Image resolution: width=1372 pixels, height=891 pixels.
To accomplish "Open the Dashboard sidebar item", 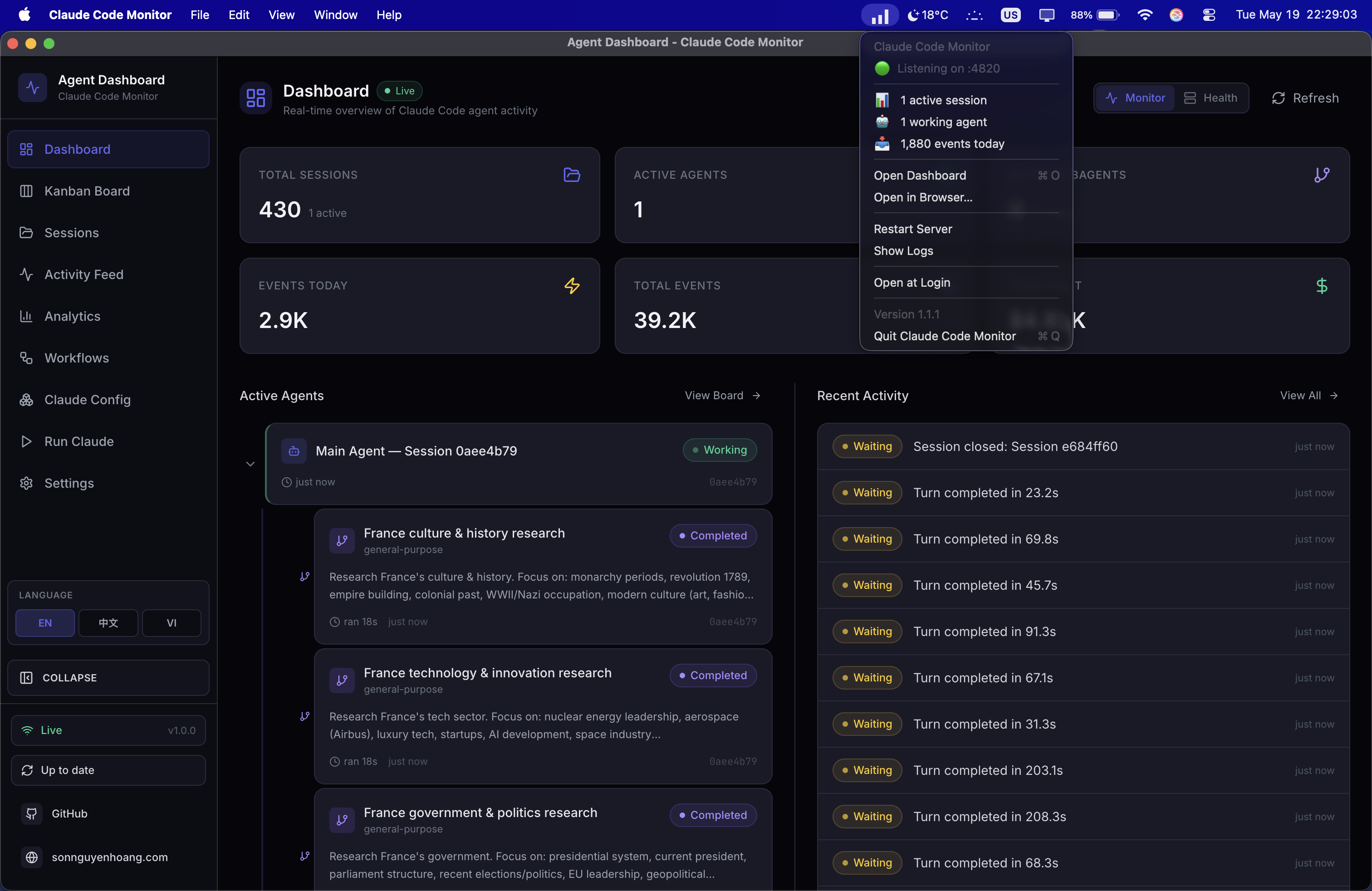I will point(108,149).
